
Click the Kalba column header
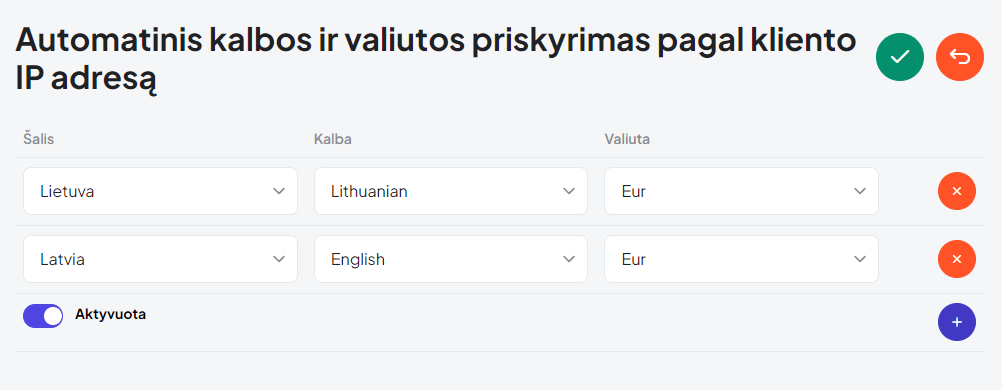tap(333, 139)
